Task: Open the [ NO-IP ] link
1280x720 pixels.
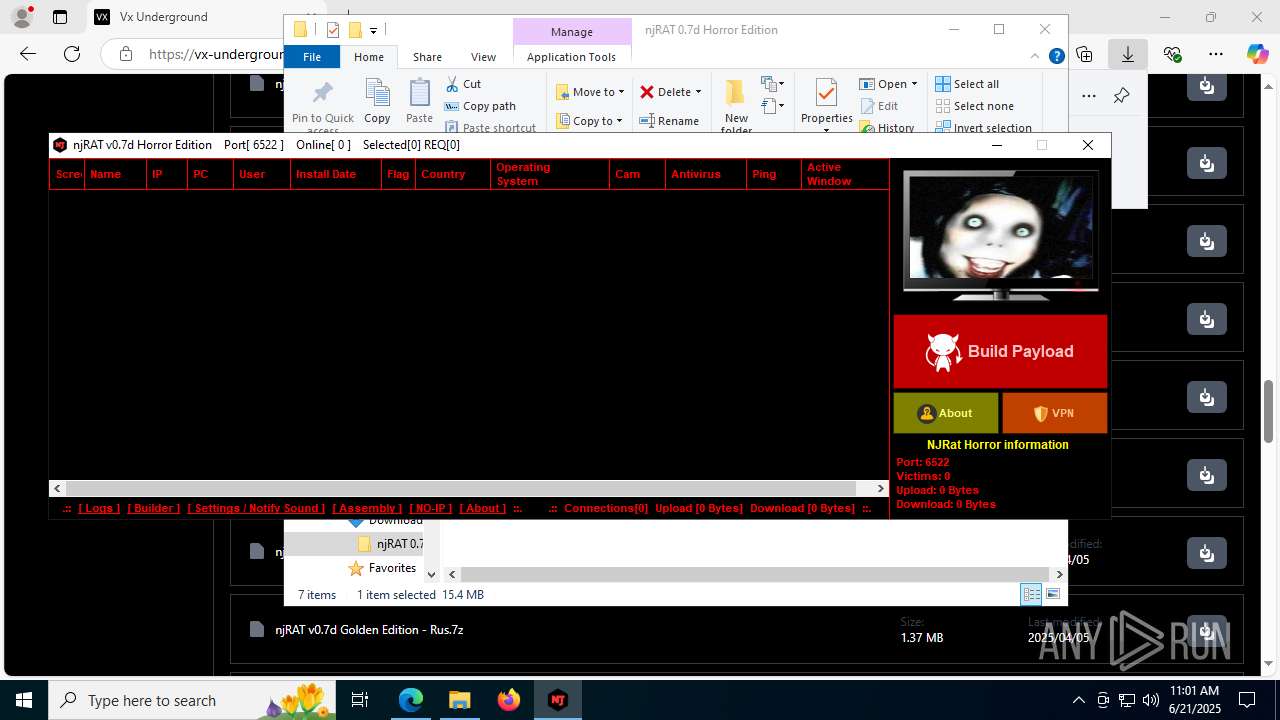Action: 431,508
